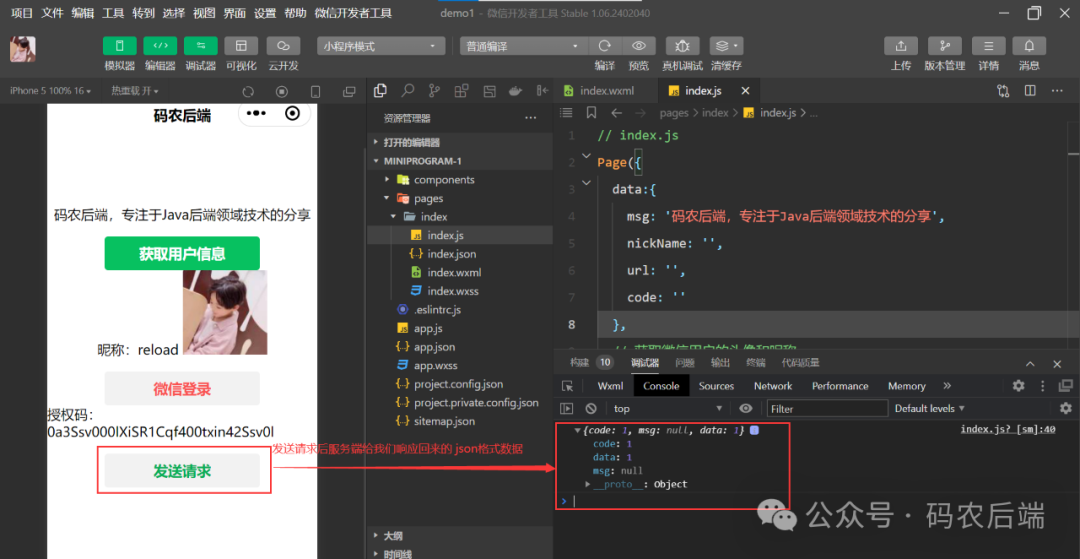Open the Search magnifier sidebar icon

coord(408,90)
